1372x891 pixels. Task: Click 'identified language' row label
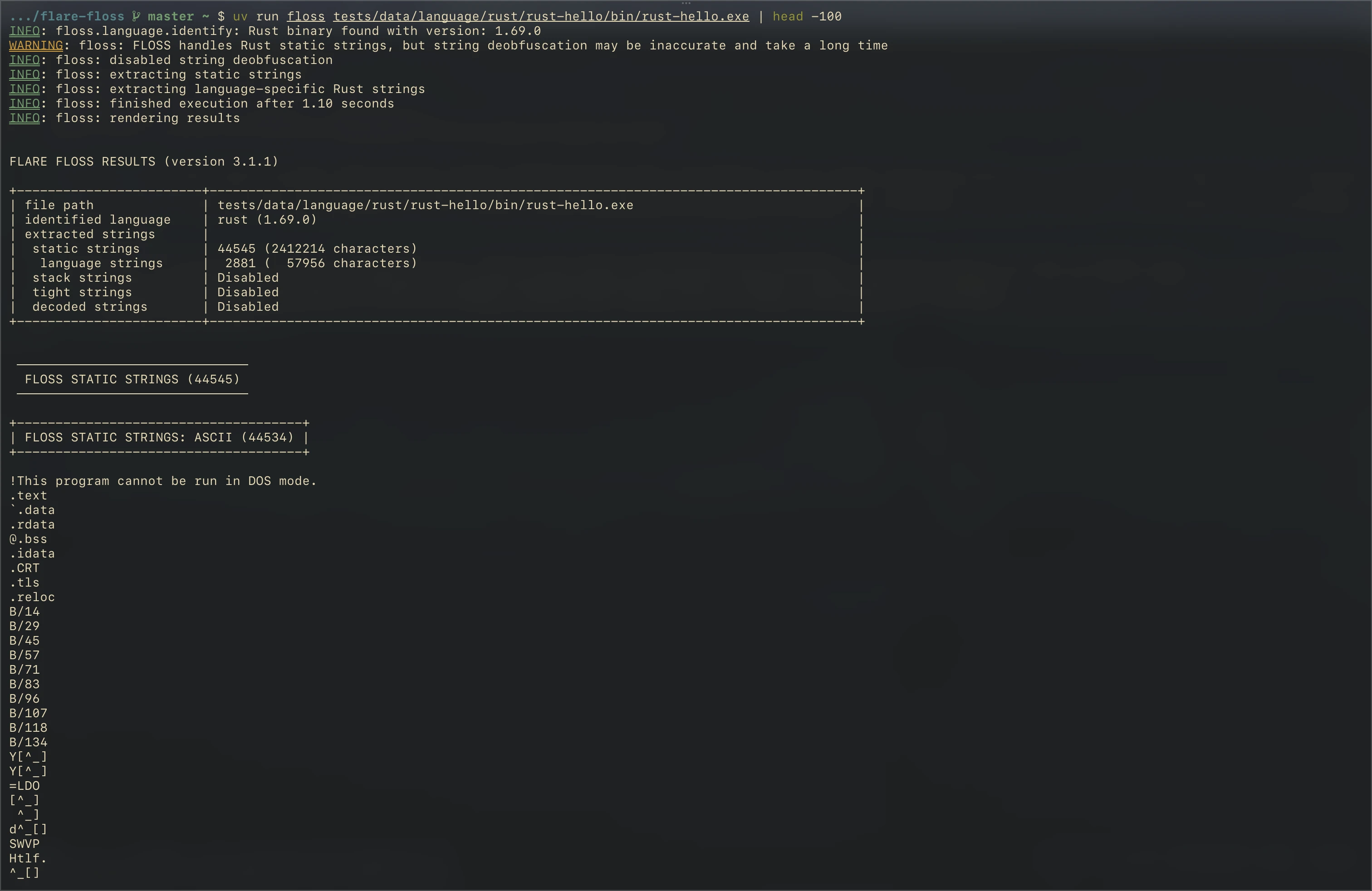pyautogui.click(x=98, y=220)
